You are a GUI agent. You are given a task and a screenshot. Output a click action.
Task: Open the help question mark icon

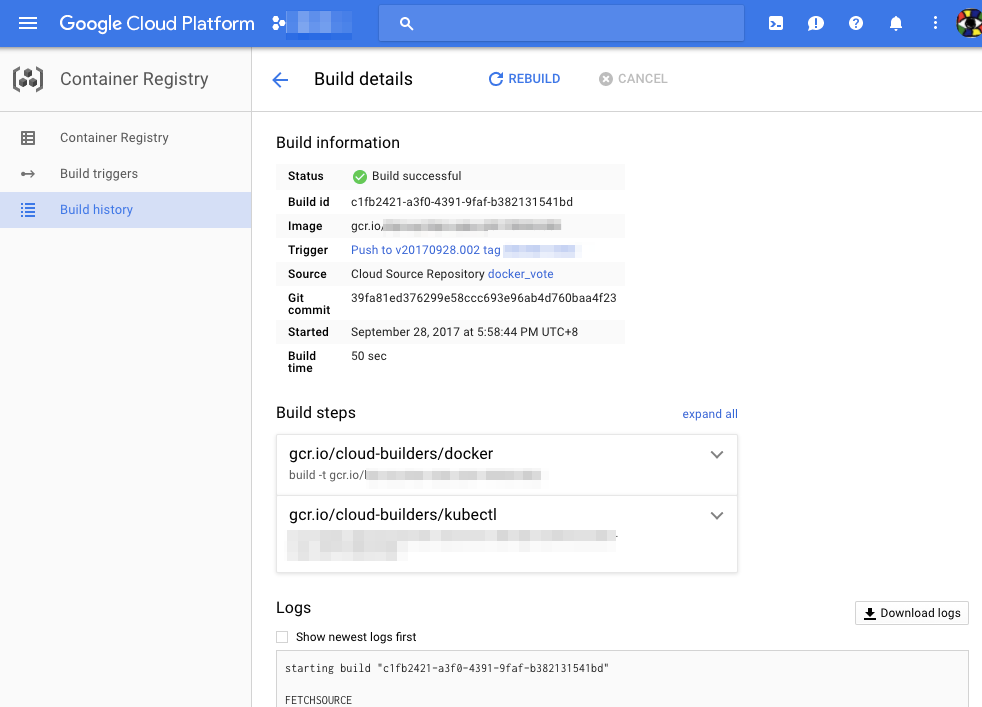pyautogui.click(x=855, y=24)
